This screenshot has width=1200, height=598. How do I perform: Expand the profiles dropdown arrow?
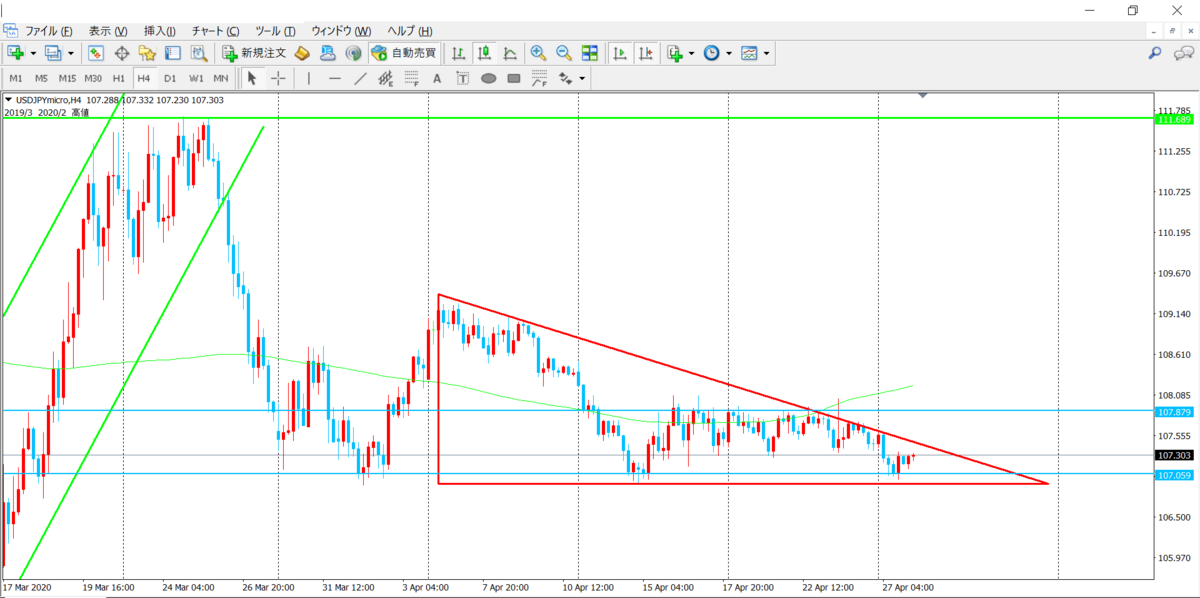click(71, 53)
